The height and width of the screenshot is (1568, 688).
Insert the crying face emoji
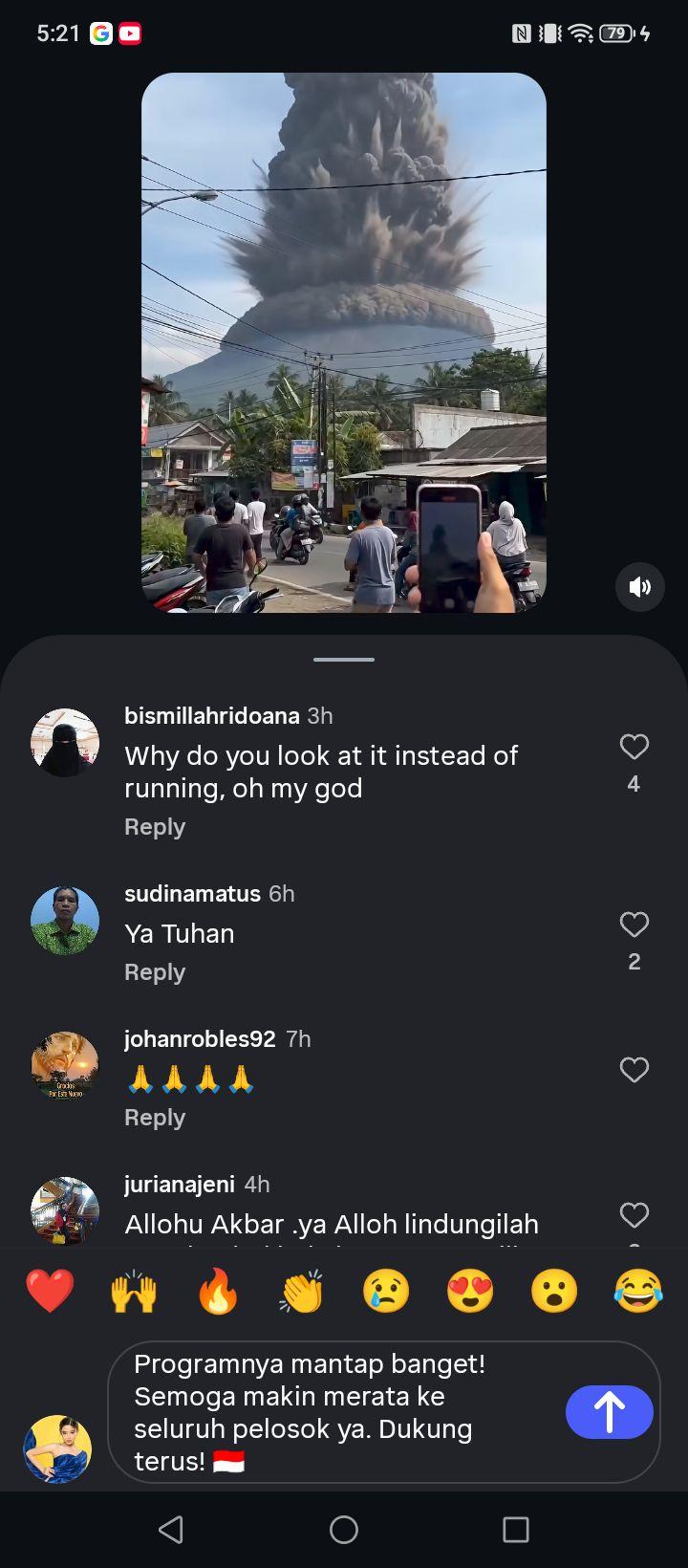click(x=386, y=1291)
